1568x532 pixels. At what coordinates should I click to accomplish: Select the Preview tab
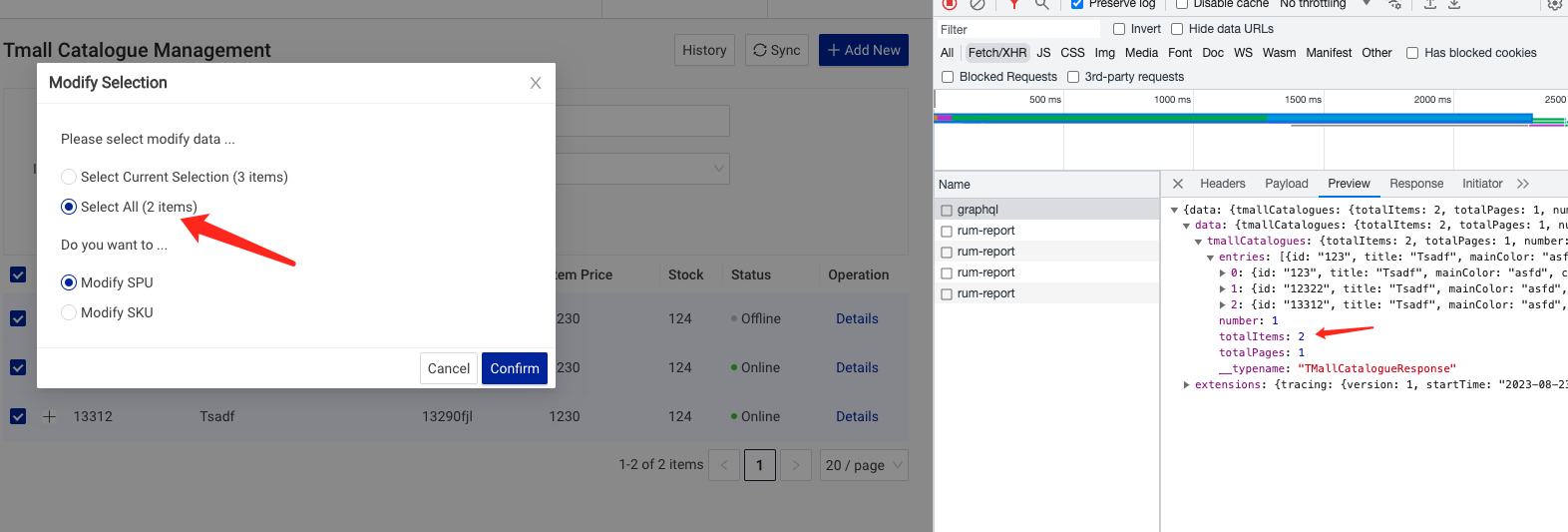tap(1349, 184)
